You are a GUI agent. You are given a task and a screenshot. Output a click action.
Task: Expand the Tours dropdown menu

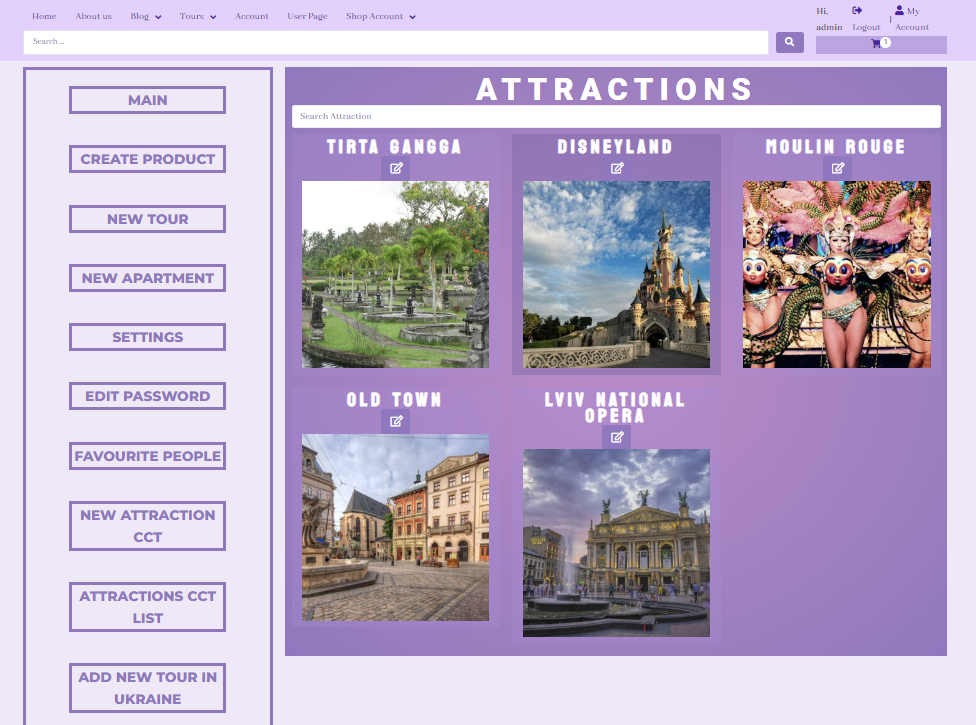198,17
